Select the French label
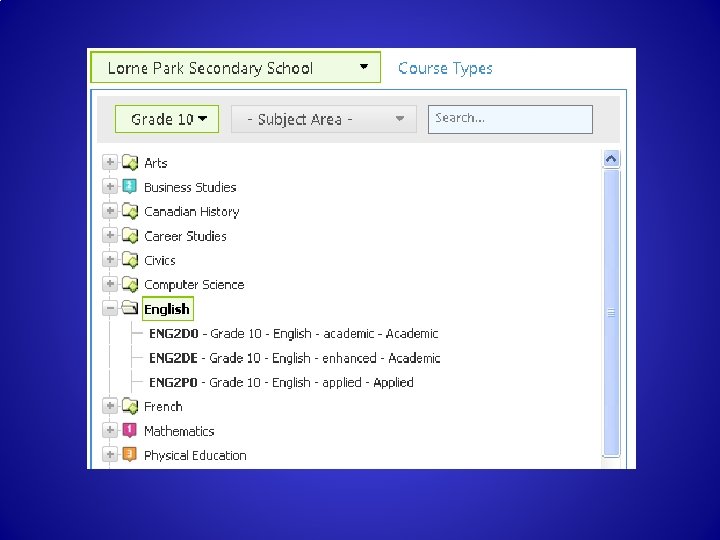Image resolution: width=720 pixels, height=540 pixels. click(x=163, y=407)
